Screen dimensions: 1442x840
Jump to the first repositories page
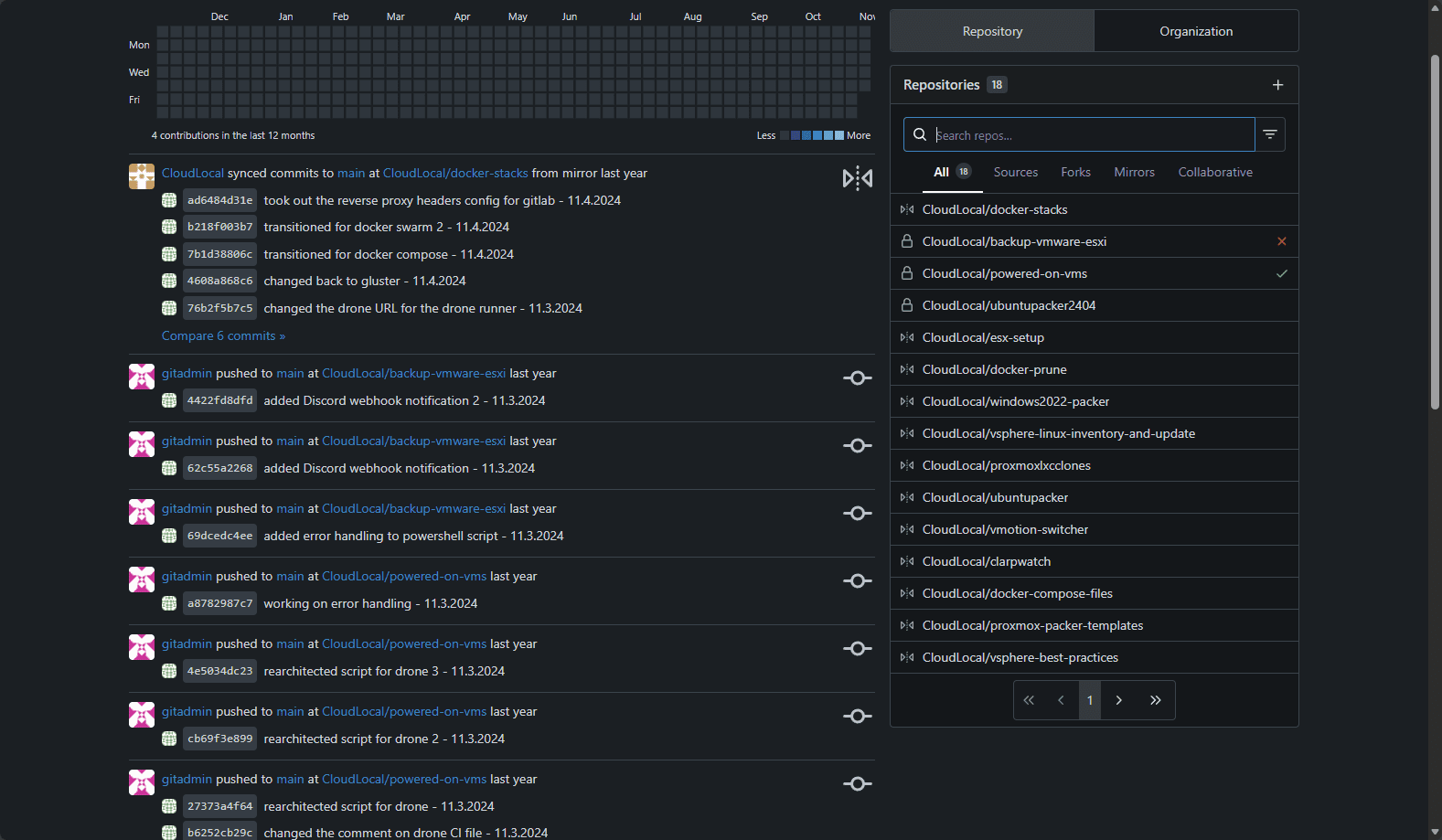point(1029,700)
